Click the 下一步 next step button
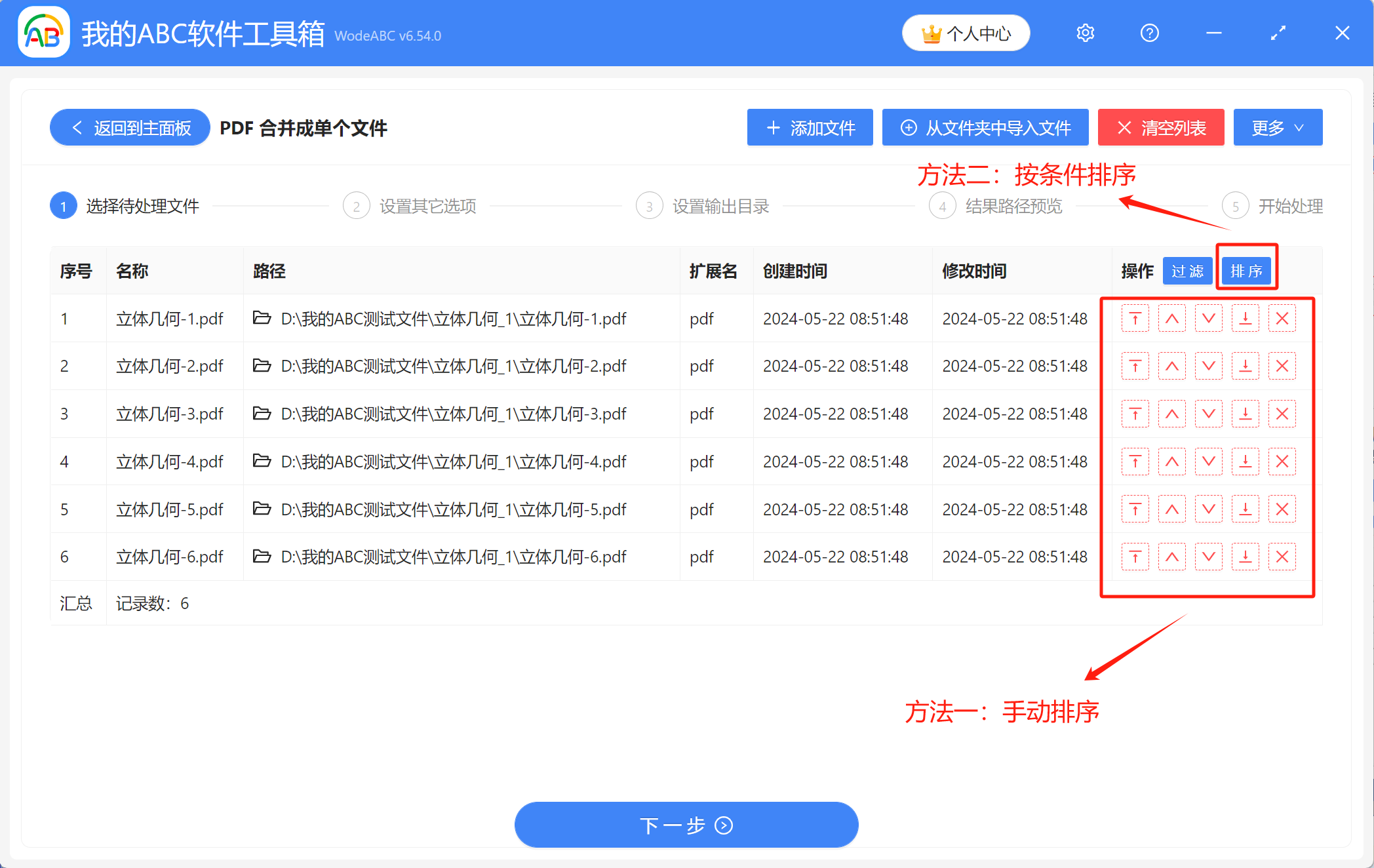This screenshot has width=1374, height=868. [686, 825]
